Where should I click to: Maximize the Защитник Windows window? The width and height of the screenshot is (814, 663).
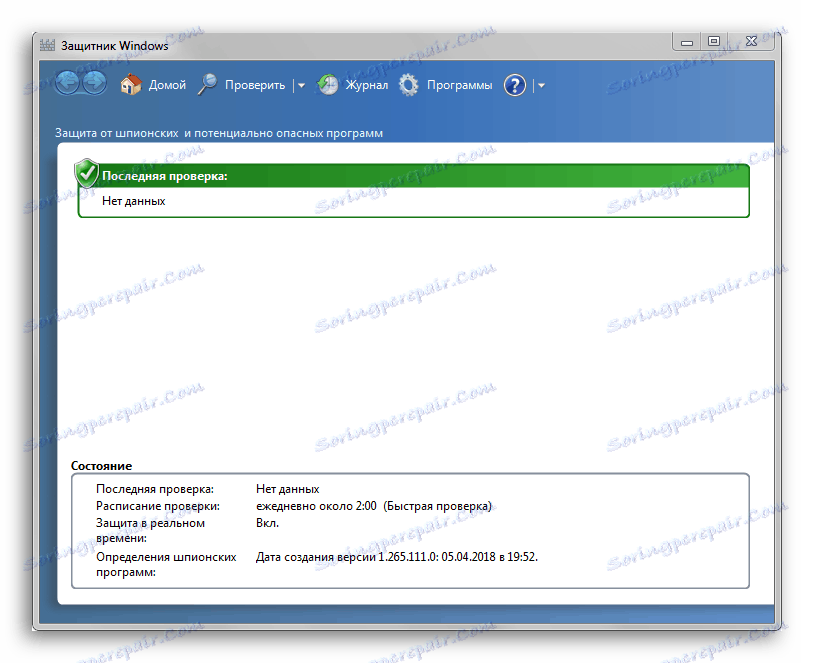(714, 42)
